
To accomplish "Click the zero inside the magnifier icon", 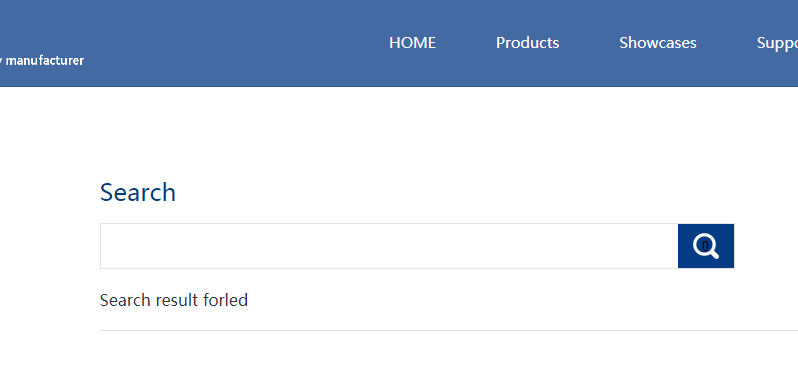I will pyautogui.click(x=705, y=246).
